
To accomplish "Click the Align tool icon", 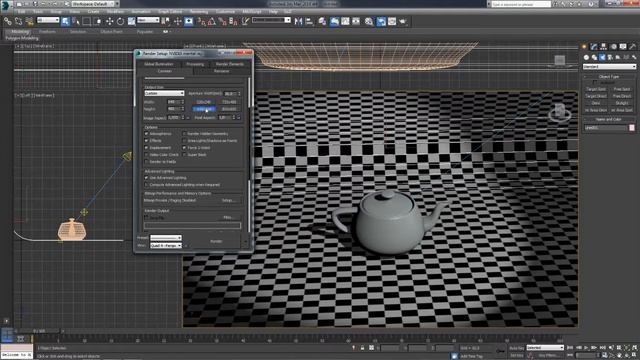I will (309, 21).
